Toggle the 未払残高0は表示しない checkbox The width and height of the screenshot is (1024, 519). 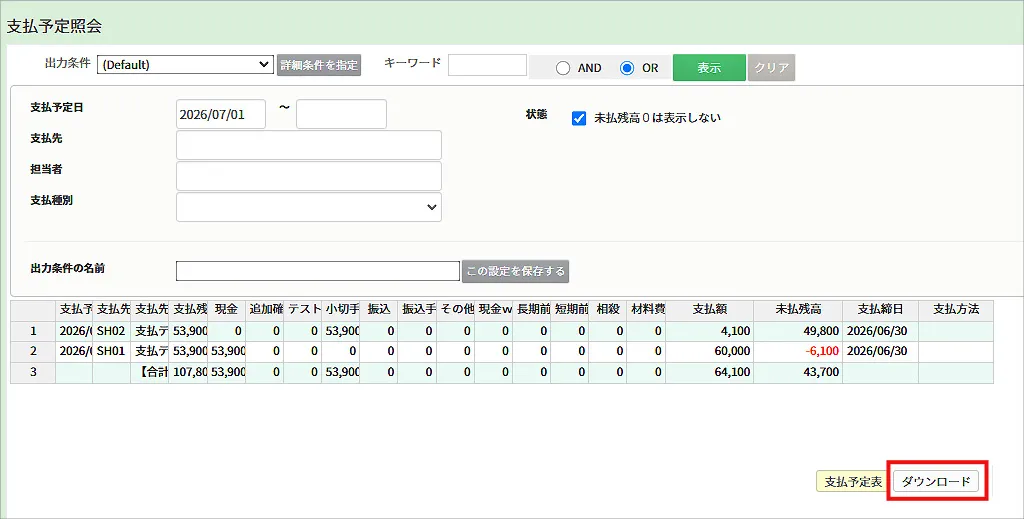tap(579, 118)
